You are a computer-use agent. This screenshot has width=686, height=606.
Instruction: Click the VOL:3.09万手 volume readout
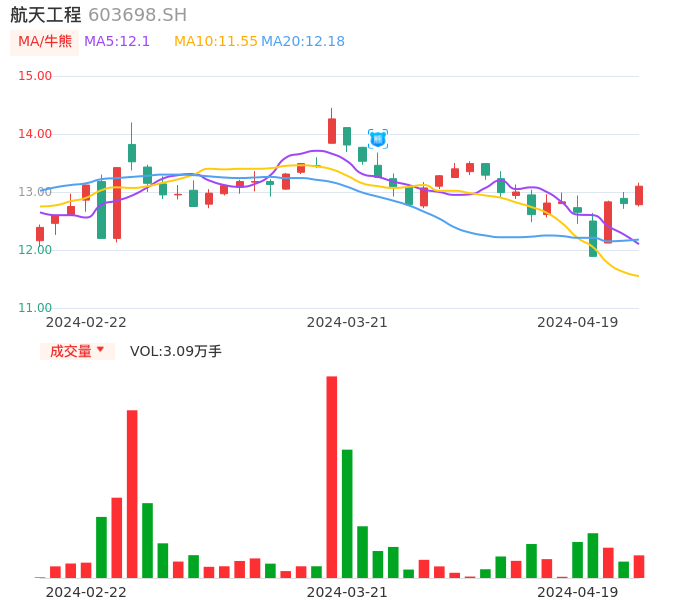[176, 351]
